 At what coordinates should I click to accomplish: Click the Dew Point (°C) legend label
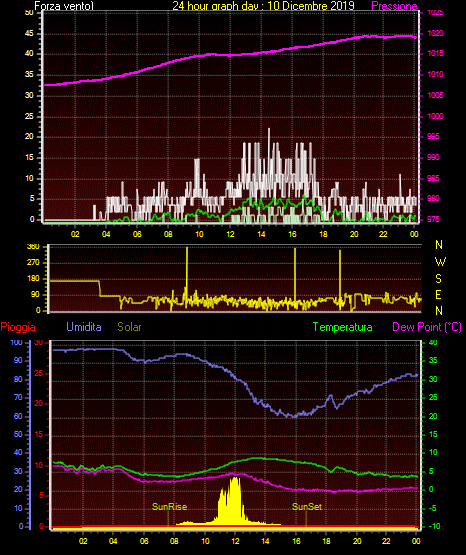coord(427,327)
